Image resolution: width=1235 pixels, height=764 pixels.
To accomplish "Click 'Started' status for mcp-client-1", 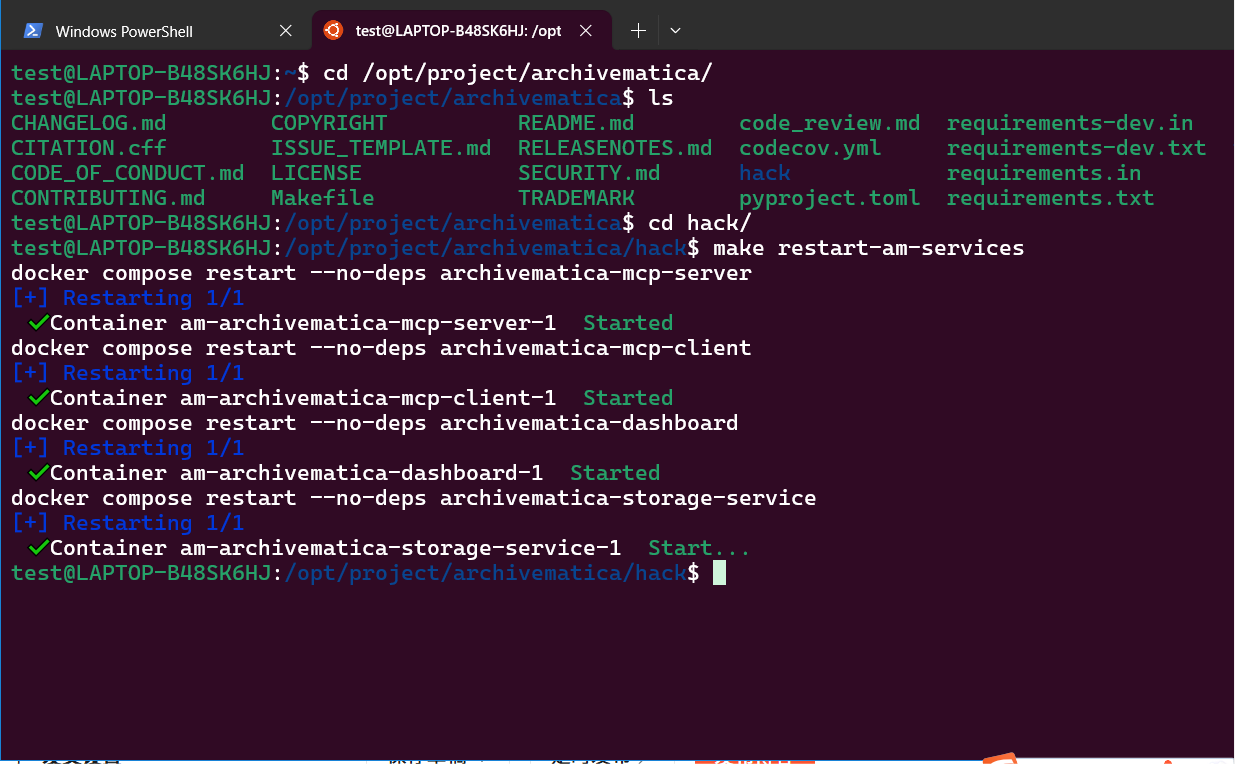I will click(x=628, y=398).
